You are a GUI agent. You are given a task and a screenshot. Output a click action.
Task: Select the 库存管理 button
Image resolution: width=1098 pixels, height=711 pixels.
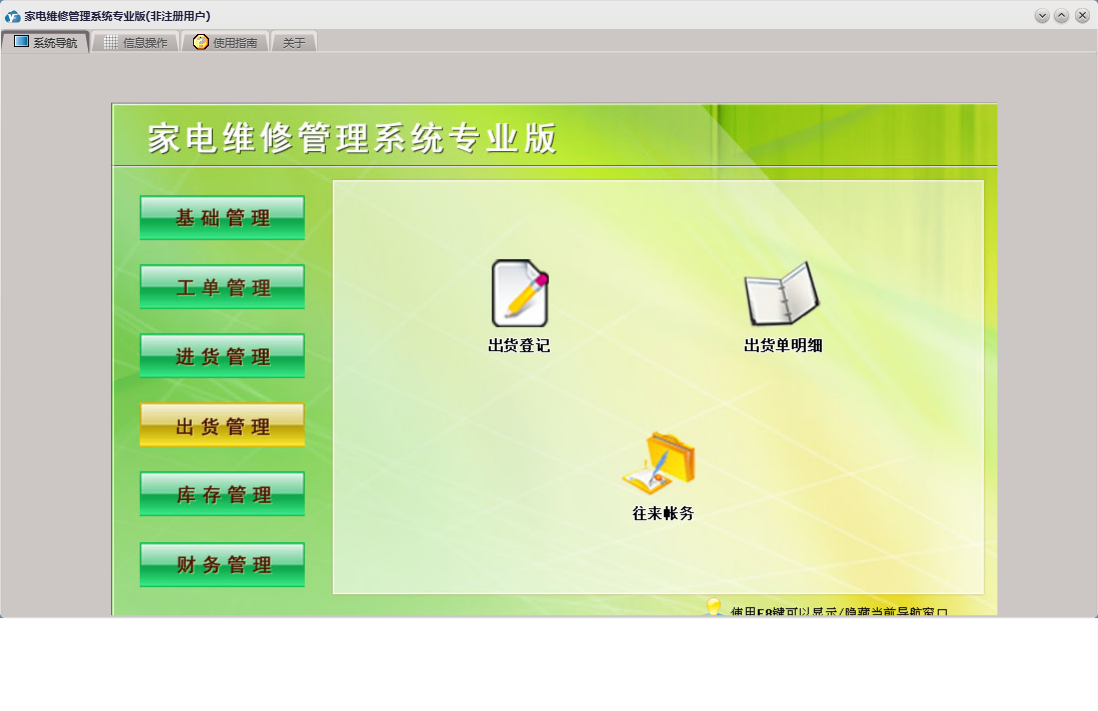click(x=223, y=495)
